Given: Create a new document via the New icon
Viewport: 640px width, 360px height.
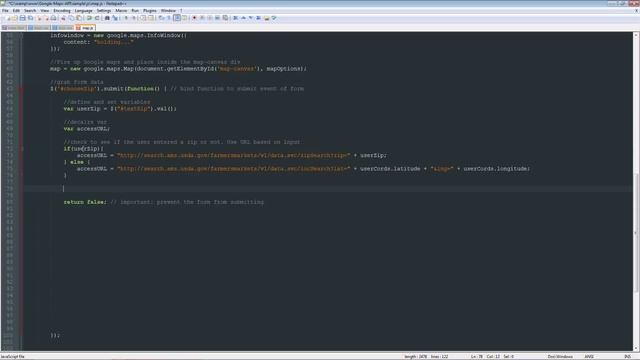Looking at the screenshot, I should coord(7,18).
